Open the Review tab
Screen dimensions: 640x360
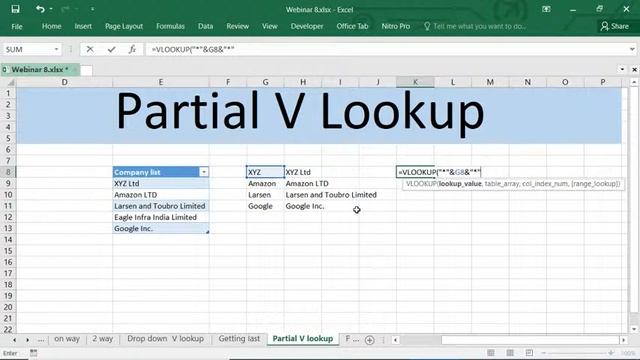(238, 26)
